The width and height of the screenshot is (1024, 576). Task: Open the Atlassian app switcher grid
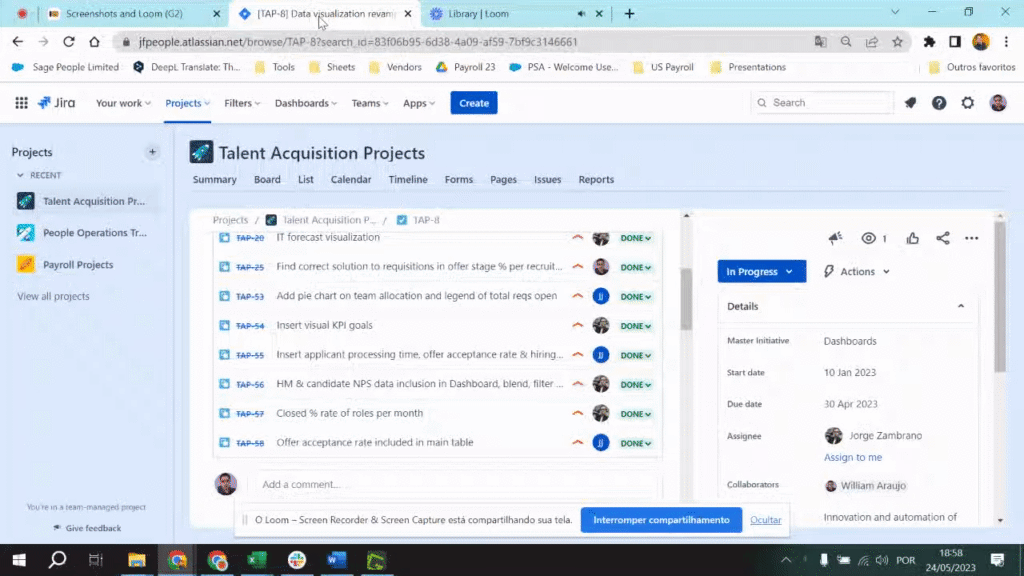pyautogui.click(x=21, y=103)
